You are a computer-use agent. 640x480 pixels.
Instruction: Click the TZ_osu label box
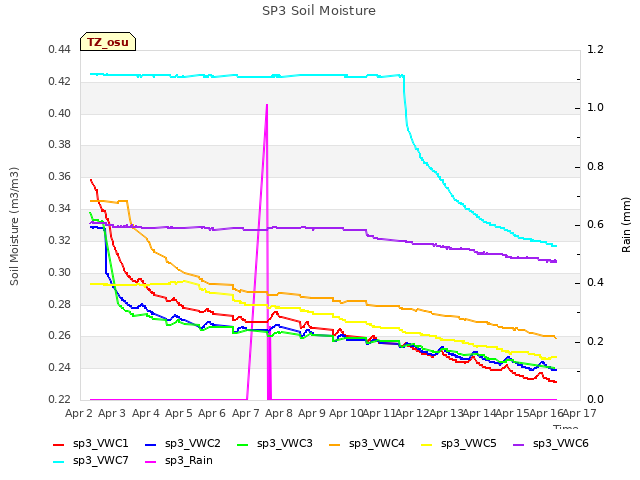pos(108,42)
